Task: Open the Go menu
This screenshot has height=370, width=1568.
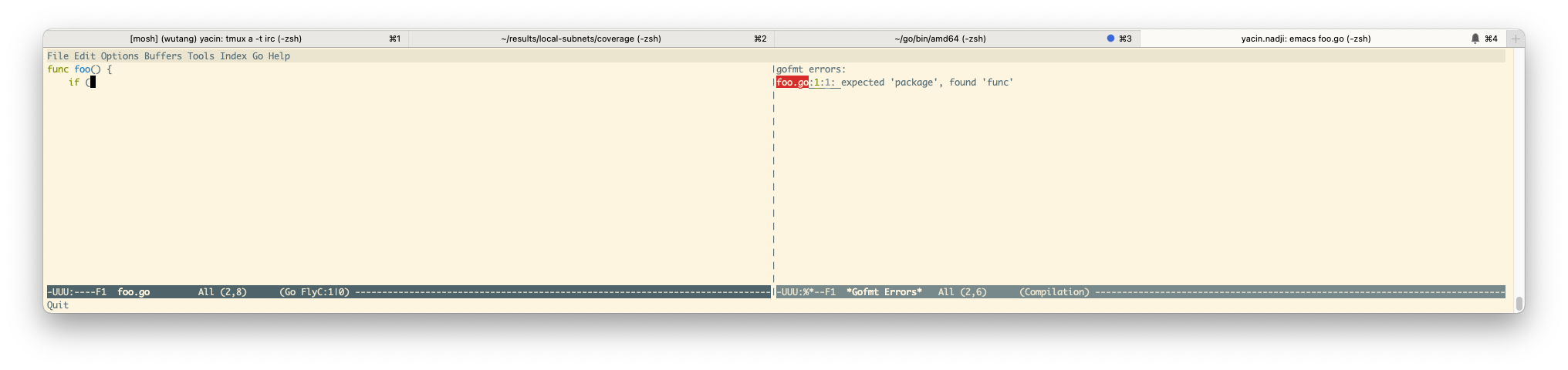Action: coord(258,56)
